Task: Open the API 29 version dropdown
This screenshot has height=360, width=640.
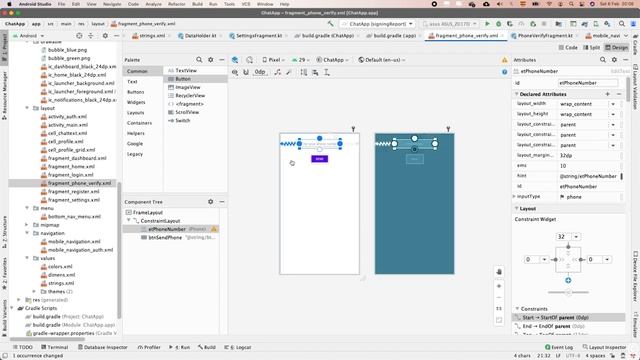Action: point(300,60)
